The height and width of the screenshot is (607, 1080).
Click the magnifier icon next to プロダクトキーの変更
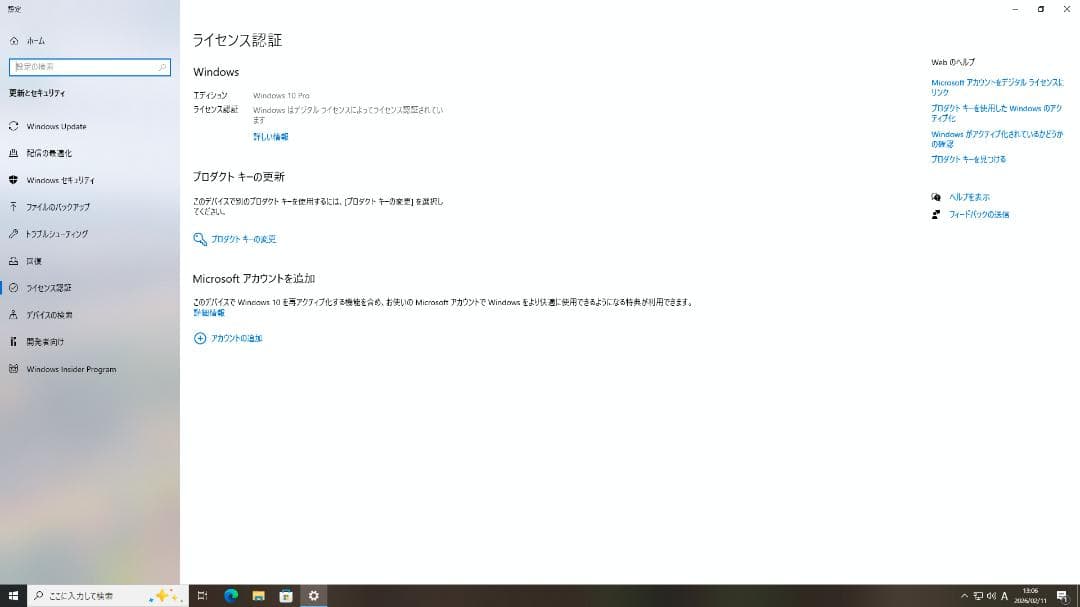point(200,239)
